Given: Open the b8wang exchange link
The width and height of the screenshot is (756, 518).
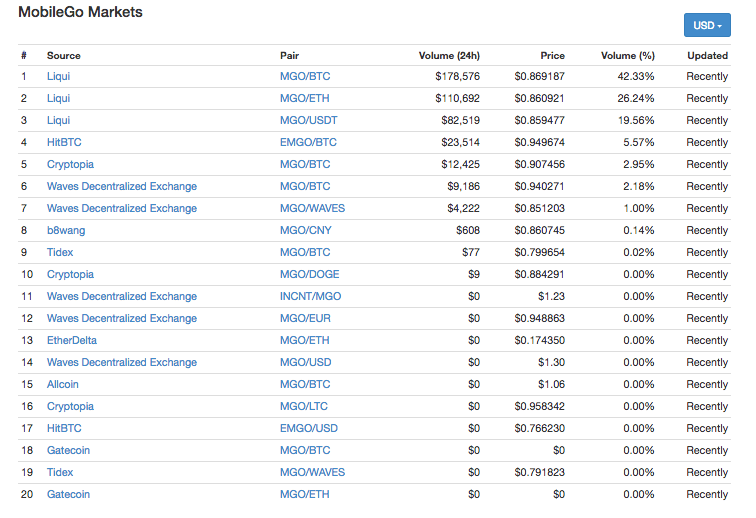Looking at the screenshot, I should click(65, 230).
